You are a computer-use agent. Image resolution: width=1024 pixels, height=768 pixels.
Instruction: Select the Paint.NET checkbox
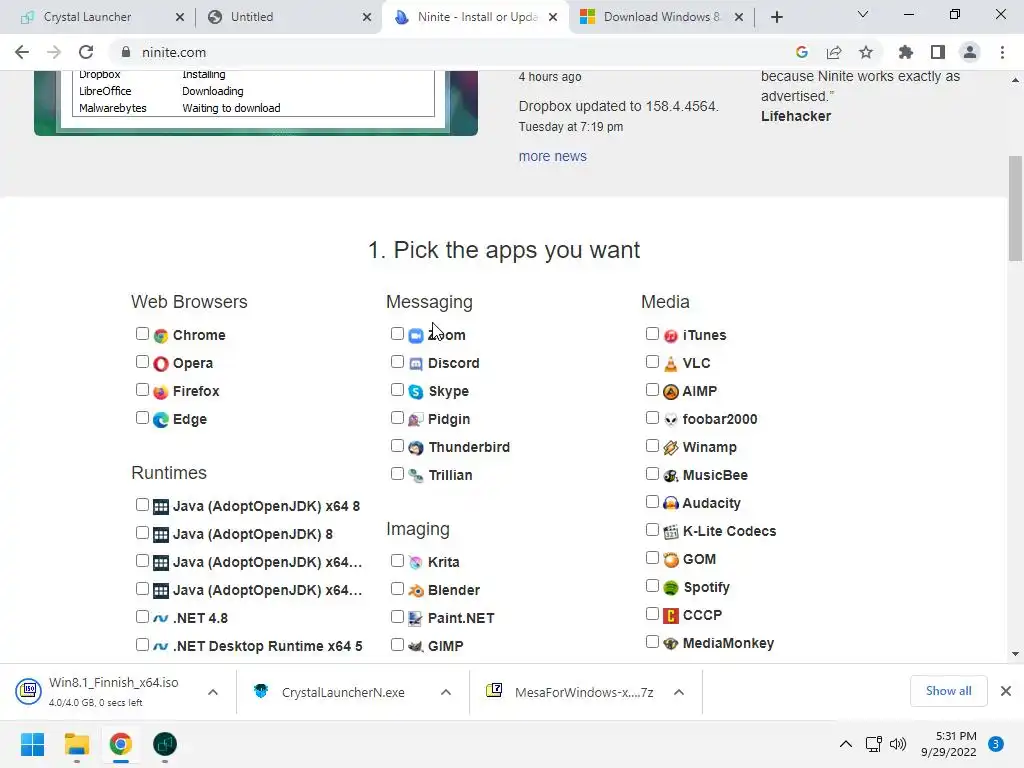[x=397, y=617]
